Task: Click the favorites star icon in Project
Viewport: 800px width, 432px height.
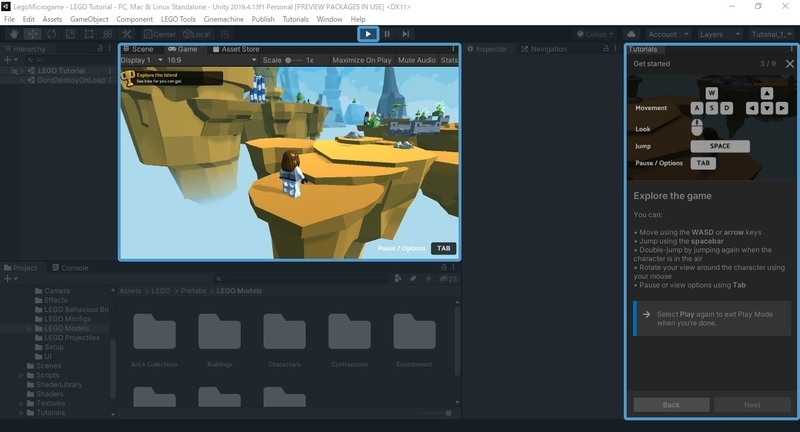Action: click(x=429, y=278)
